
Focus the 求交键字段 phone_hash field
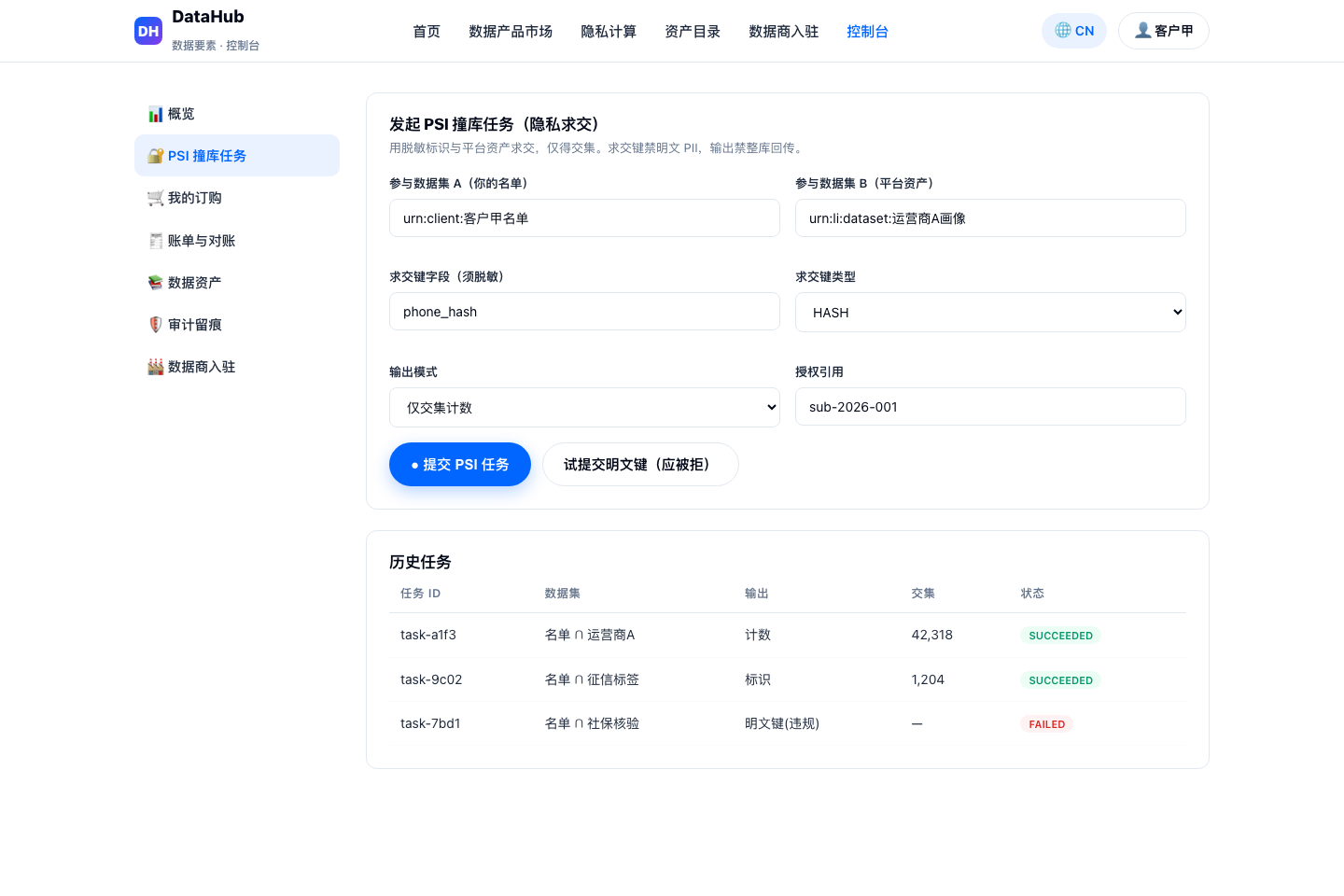click(584, 311)
